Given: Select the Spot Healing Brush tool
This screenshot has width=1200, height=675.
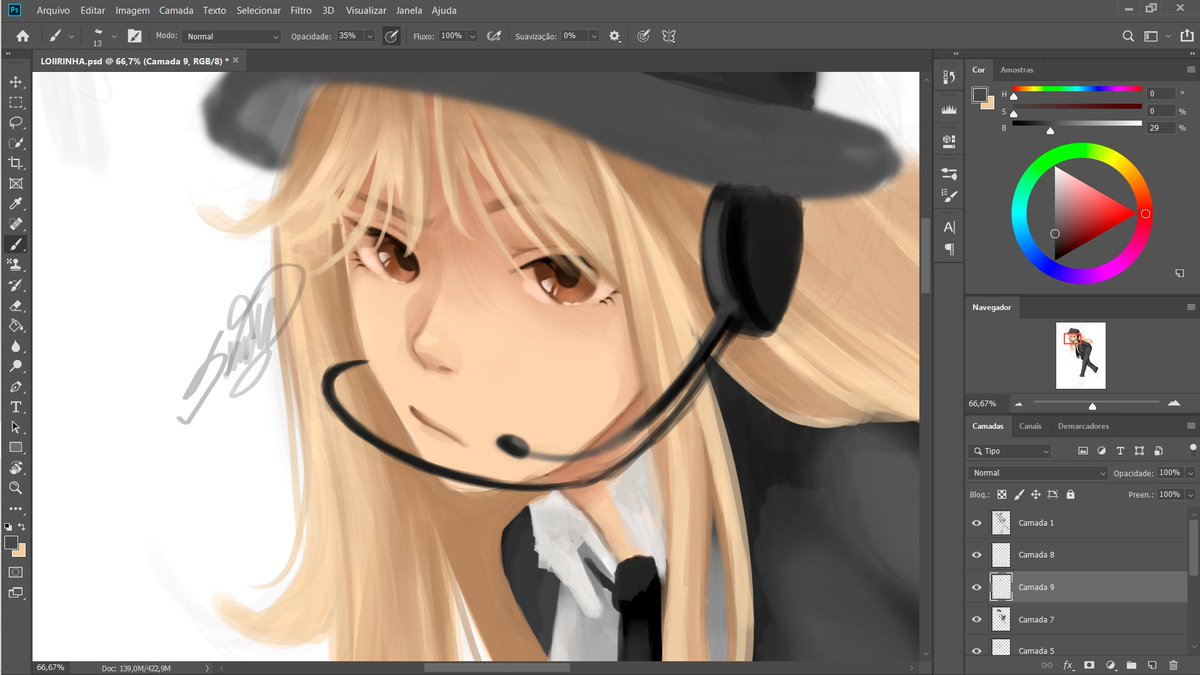Looking at the screenshot, I should [x=16, y=224].
